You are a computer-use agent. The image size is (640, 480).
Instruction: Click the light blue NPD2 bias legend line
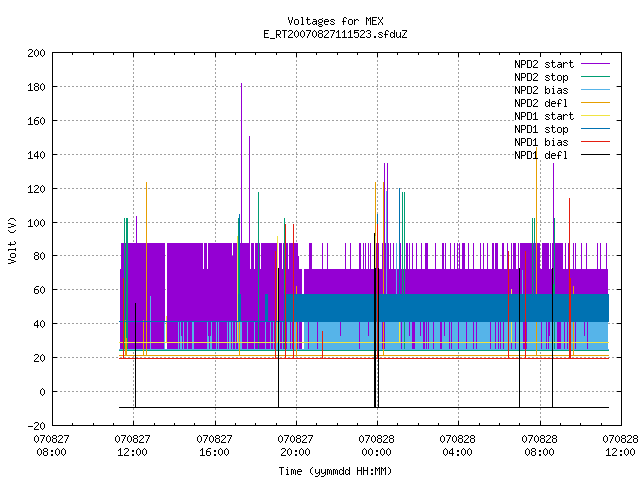point(595,90)
